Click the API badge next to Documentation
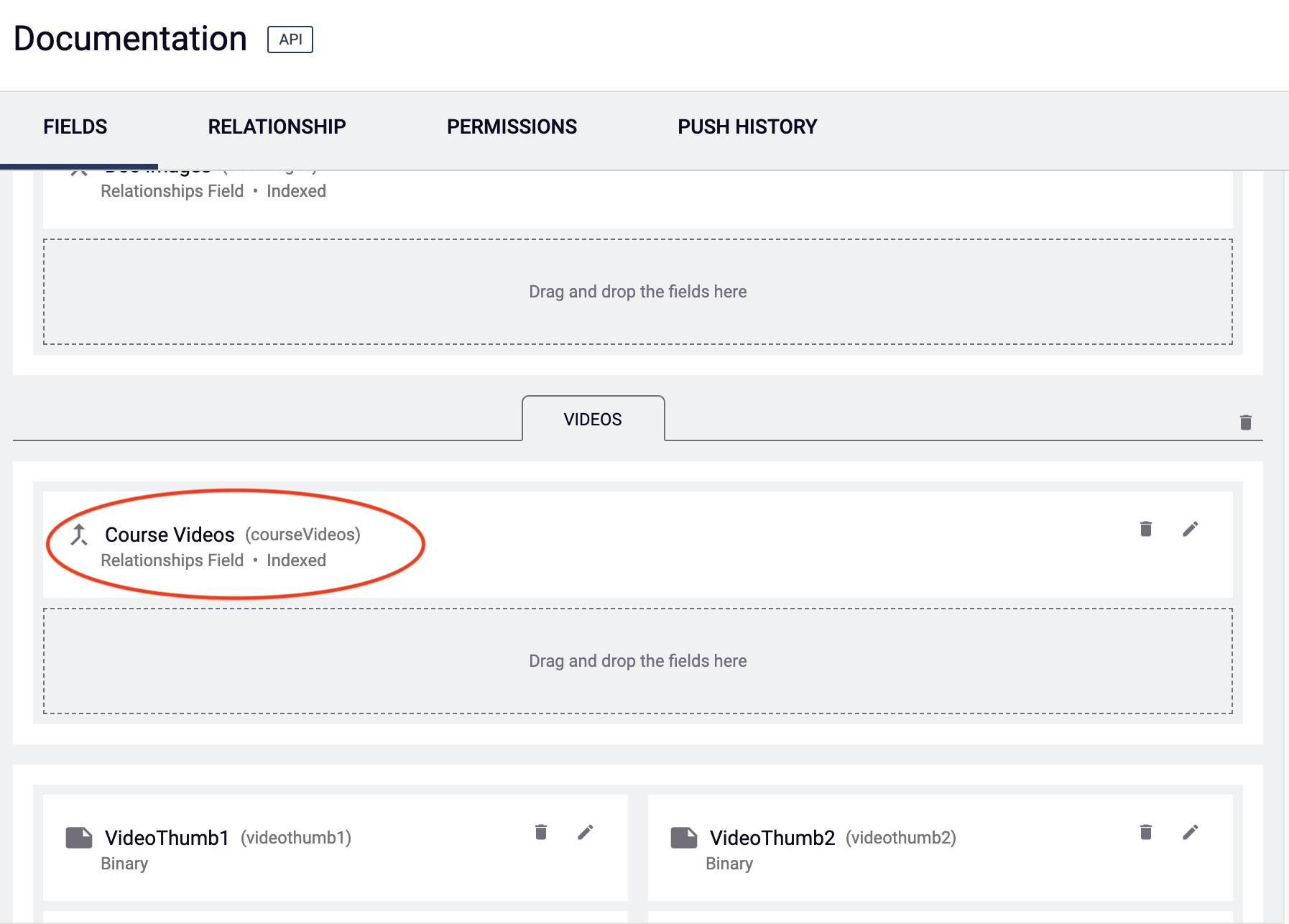Viewport: 1289px width, 924px height. 290,40
